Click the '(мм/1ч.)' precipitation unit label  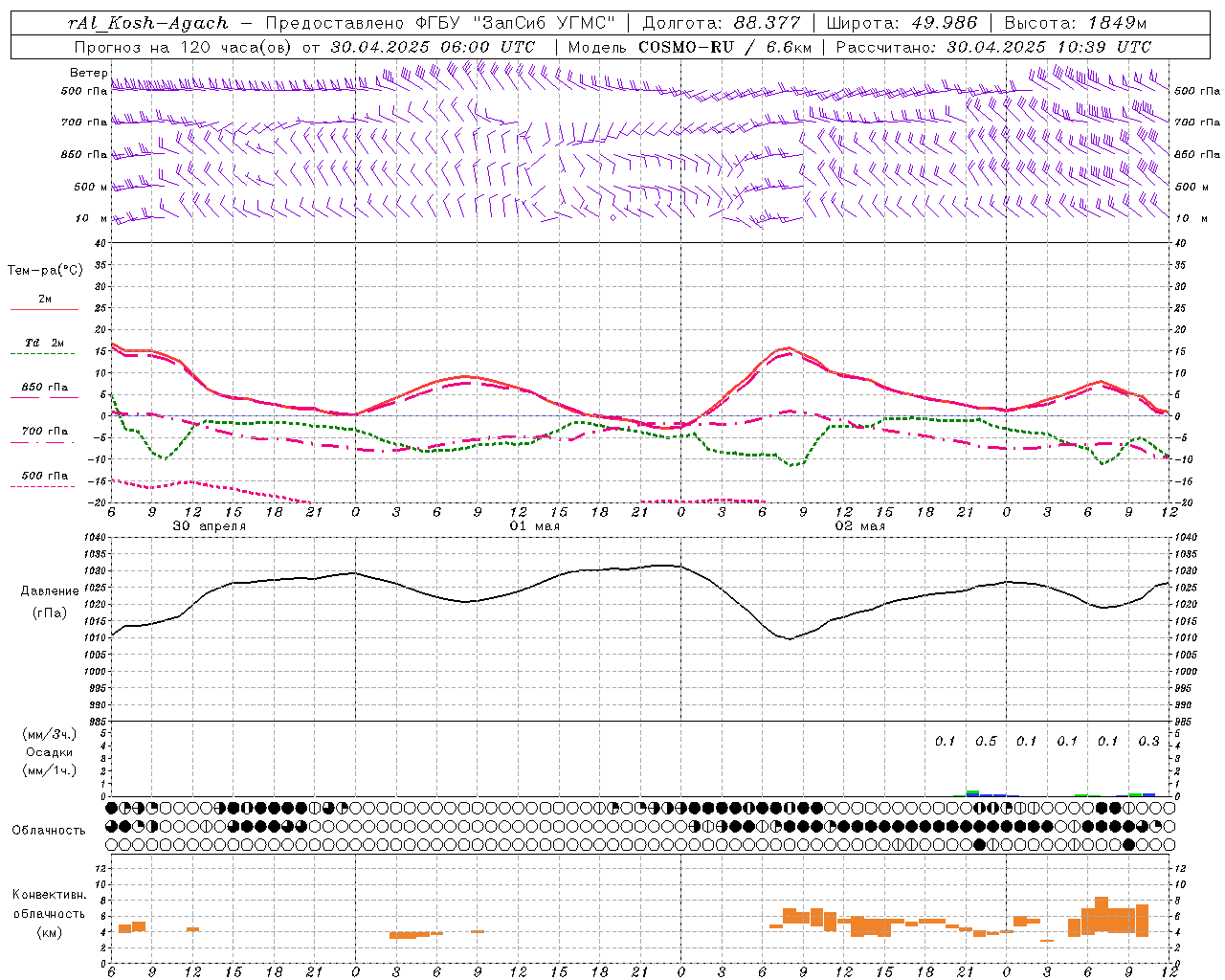click(50, 770)
